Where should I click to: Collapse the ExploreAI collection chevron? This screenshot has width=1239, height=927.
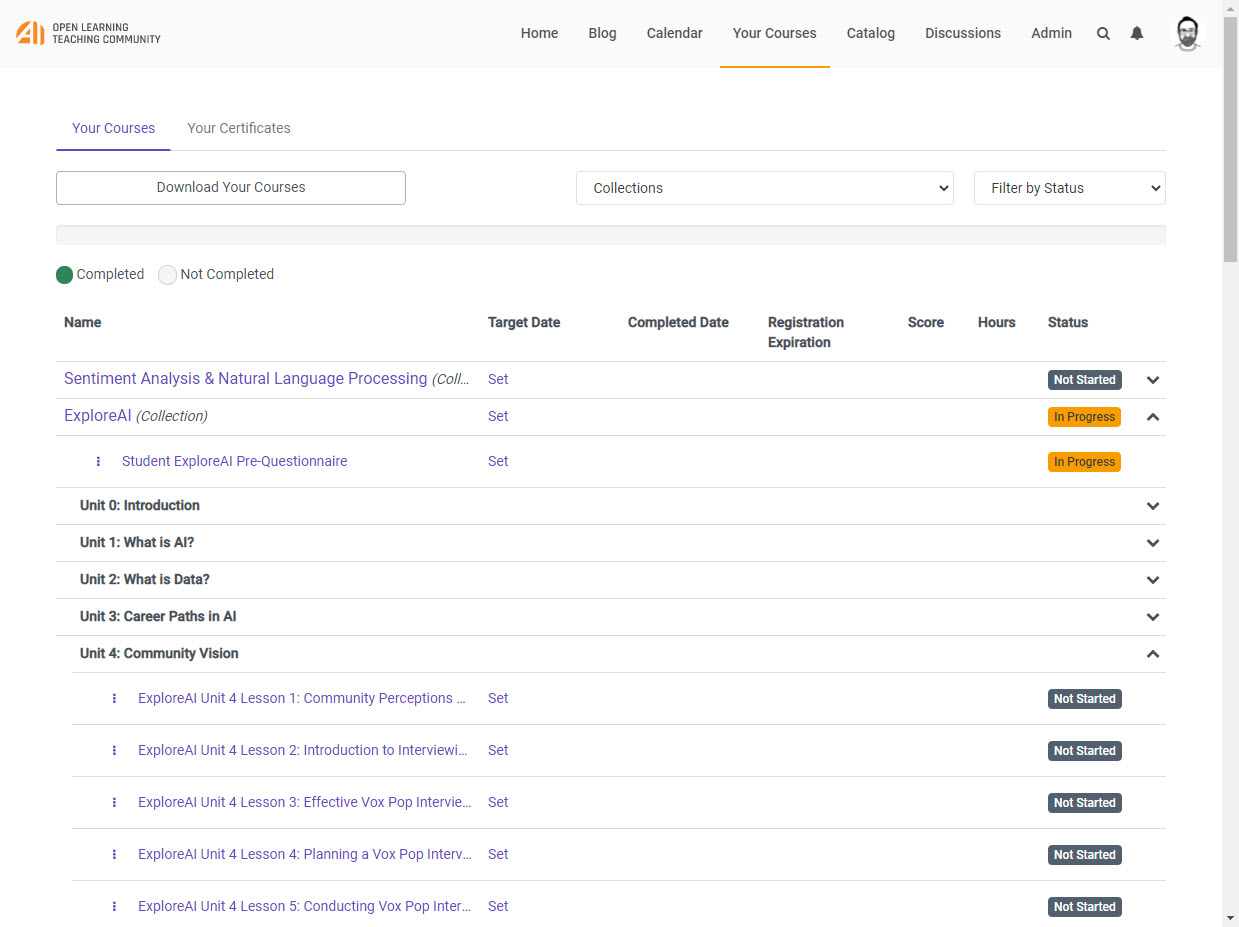point(1153,417)
